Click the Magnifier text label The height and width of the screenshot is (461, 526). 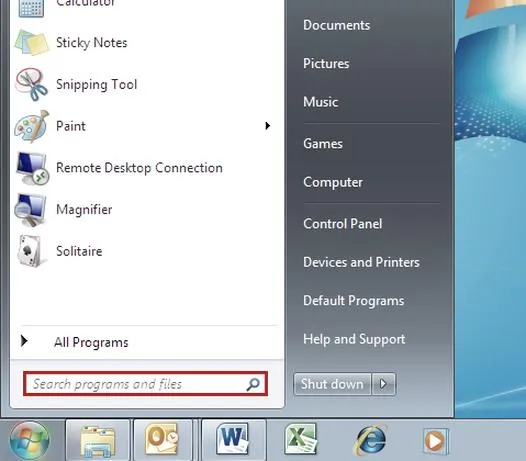coord(84,210)
